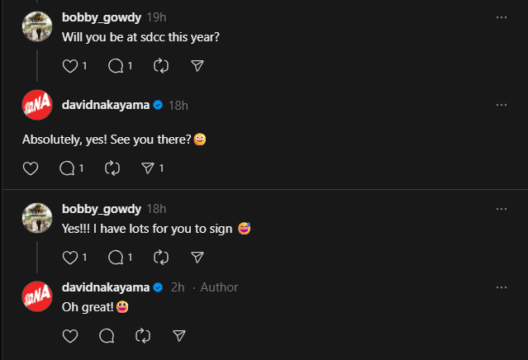The image size is (528, 360).
Task: Share the 'Absolutely, yes! See you there?' post
Action: (148, 168)
